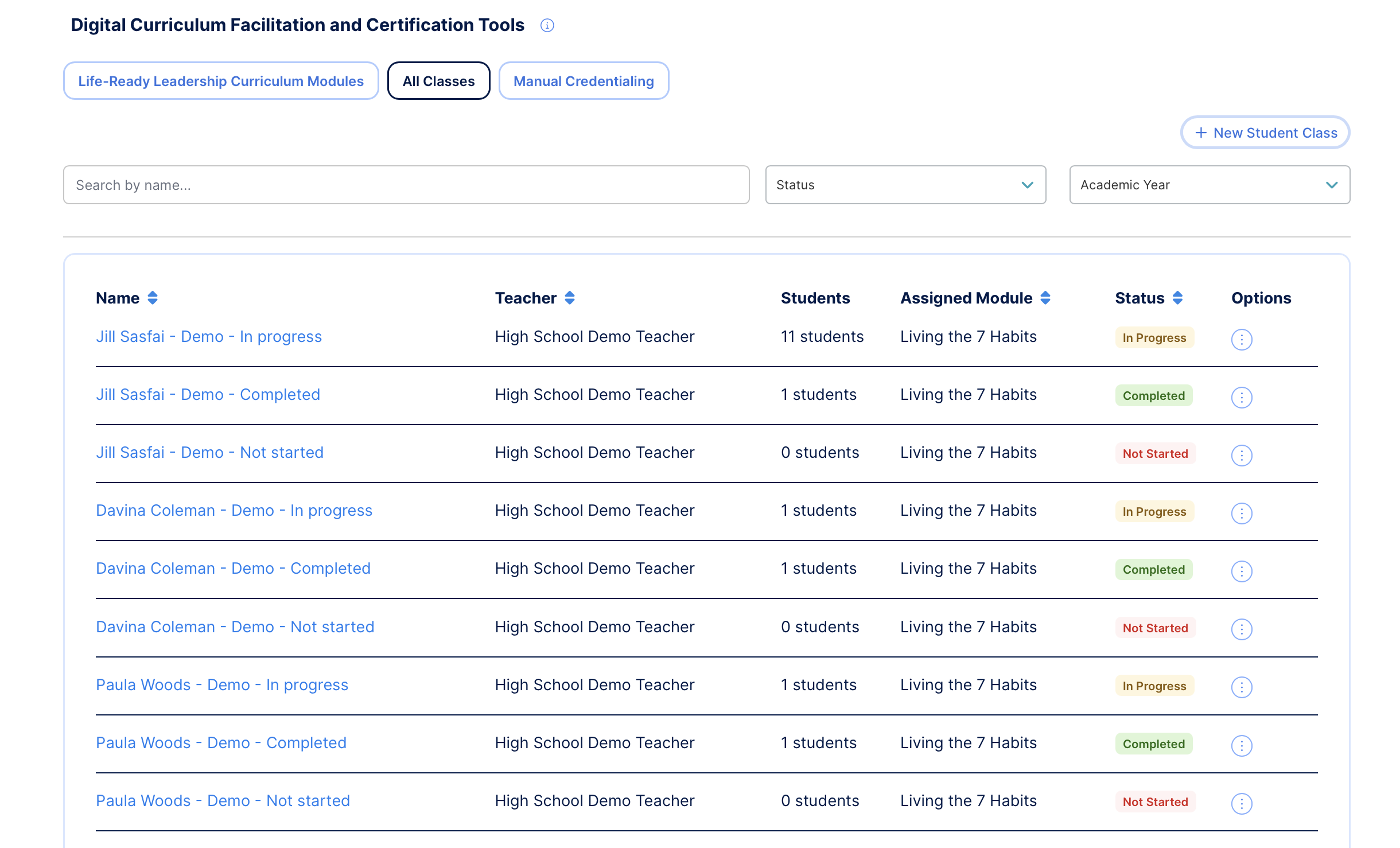Open options menu for Paula Woods Not started
Screen dimensions: 1400x848
click(1242, 803)
